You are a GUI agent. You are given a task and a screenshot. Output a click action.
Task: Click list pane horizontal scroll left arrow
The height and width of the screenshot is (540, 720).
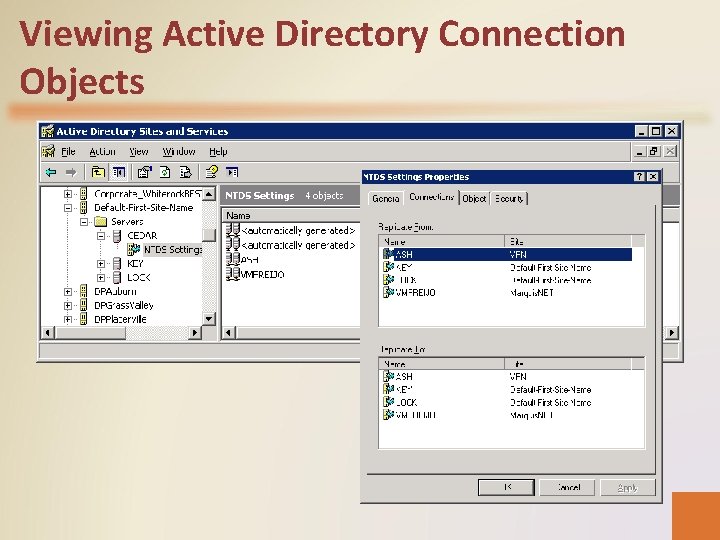click(229, 332)
